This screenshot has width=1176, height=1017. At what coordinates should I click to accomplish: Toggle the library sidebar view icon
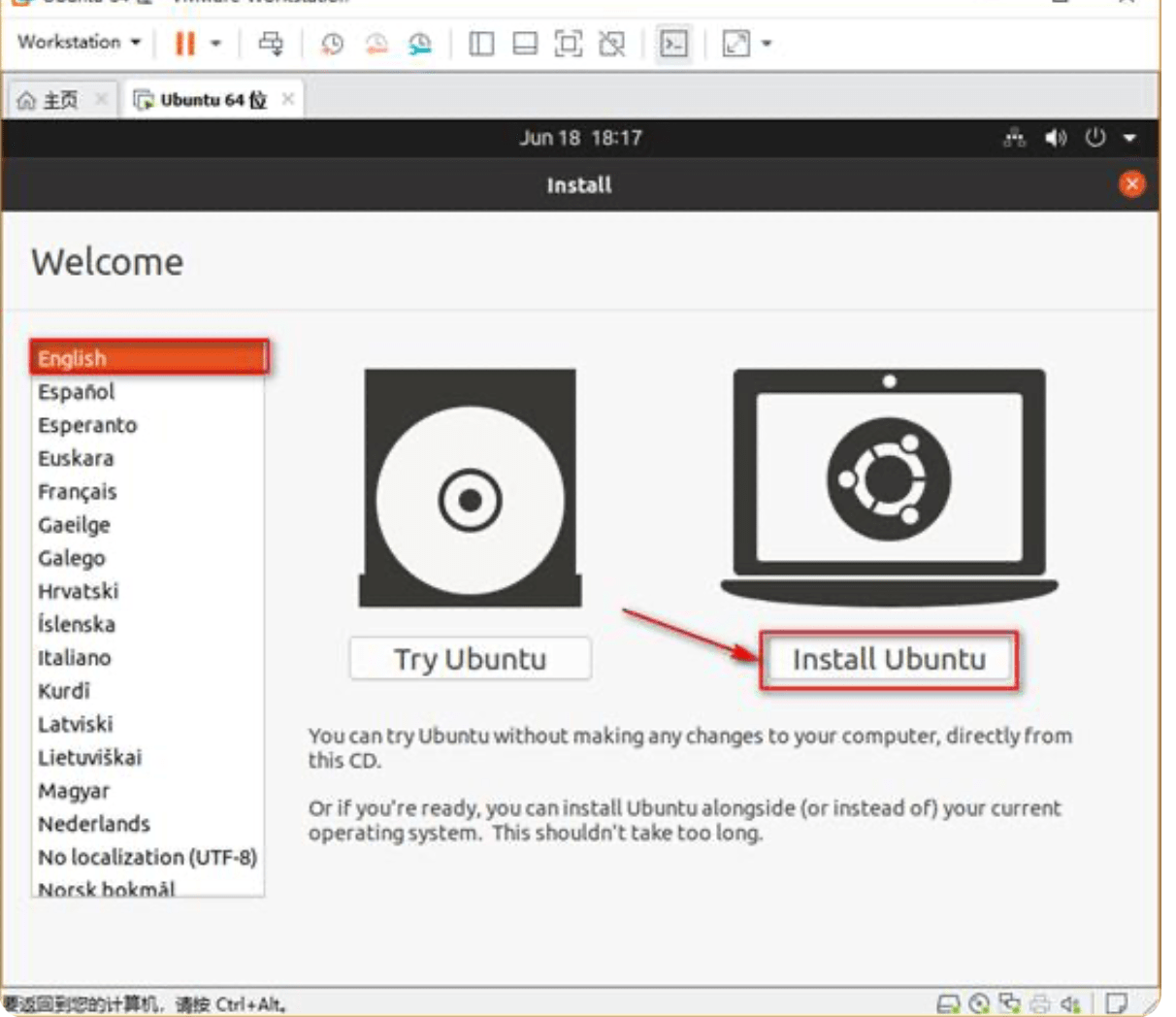(481, 44)
